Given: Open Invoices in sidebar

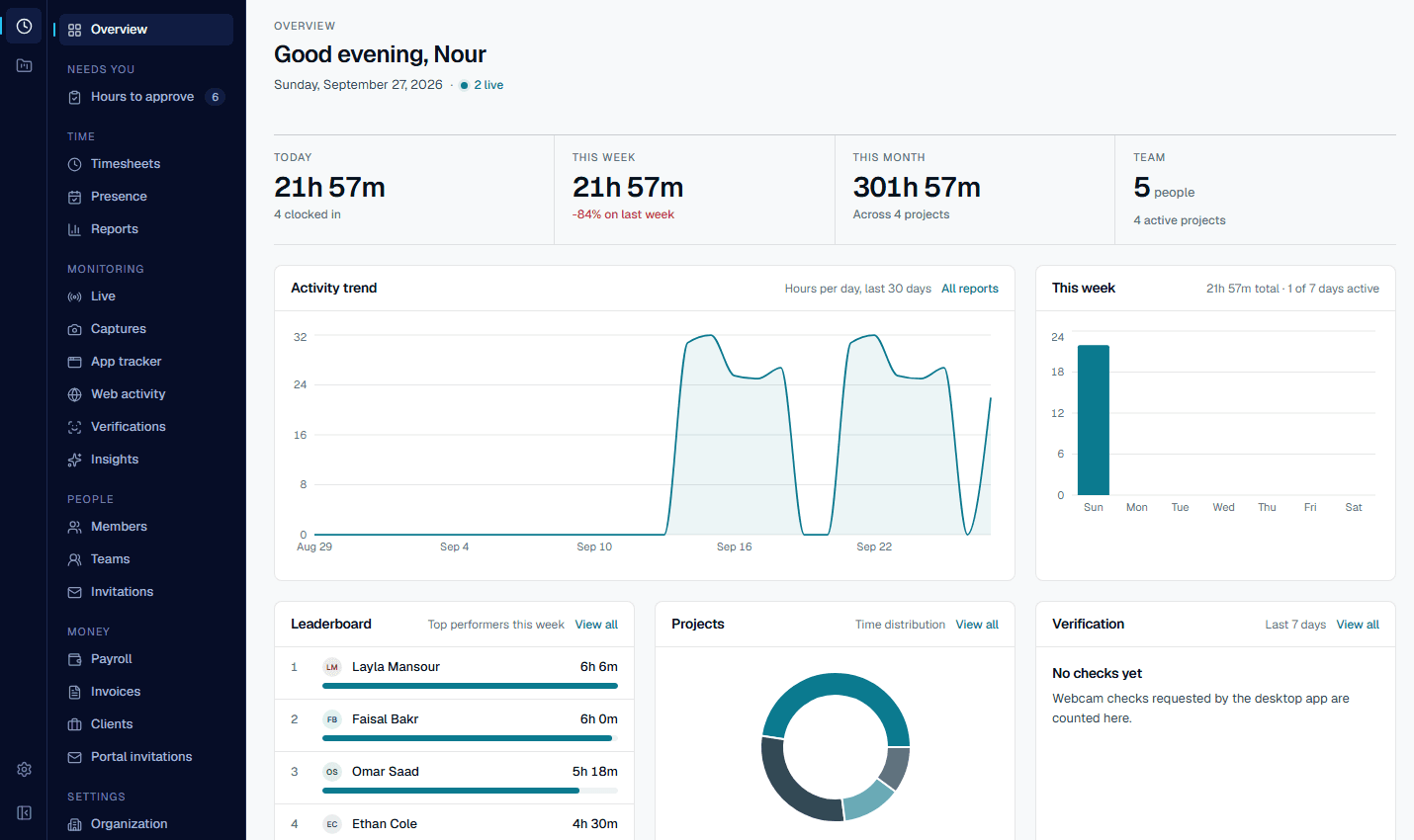Looking at the screenshot, I should [146, 692].
